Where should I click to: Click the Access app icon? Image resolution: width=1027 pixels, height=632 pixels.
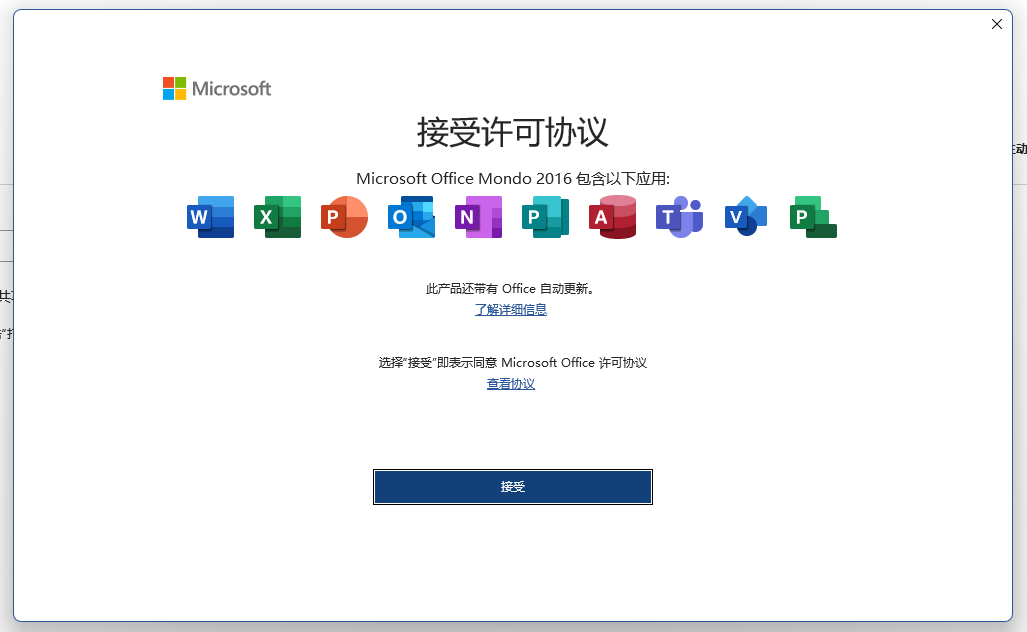point(612,217)
